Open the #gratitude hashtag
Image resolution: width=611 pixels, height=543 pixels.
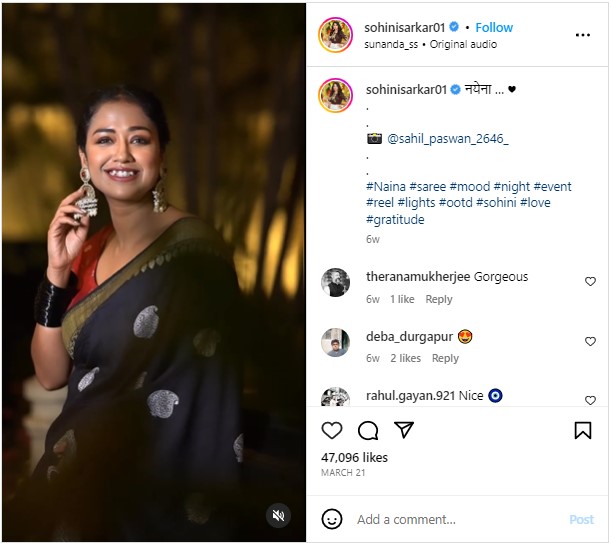[x=395, y=219]
